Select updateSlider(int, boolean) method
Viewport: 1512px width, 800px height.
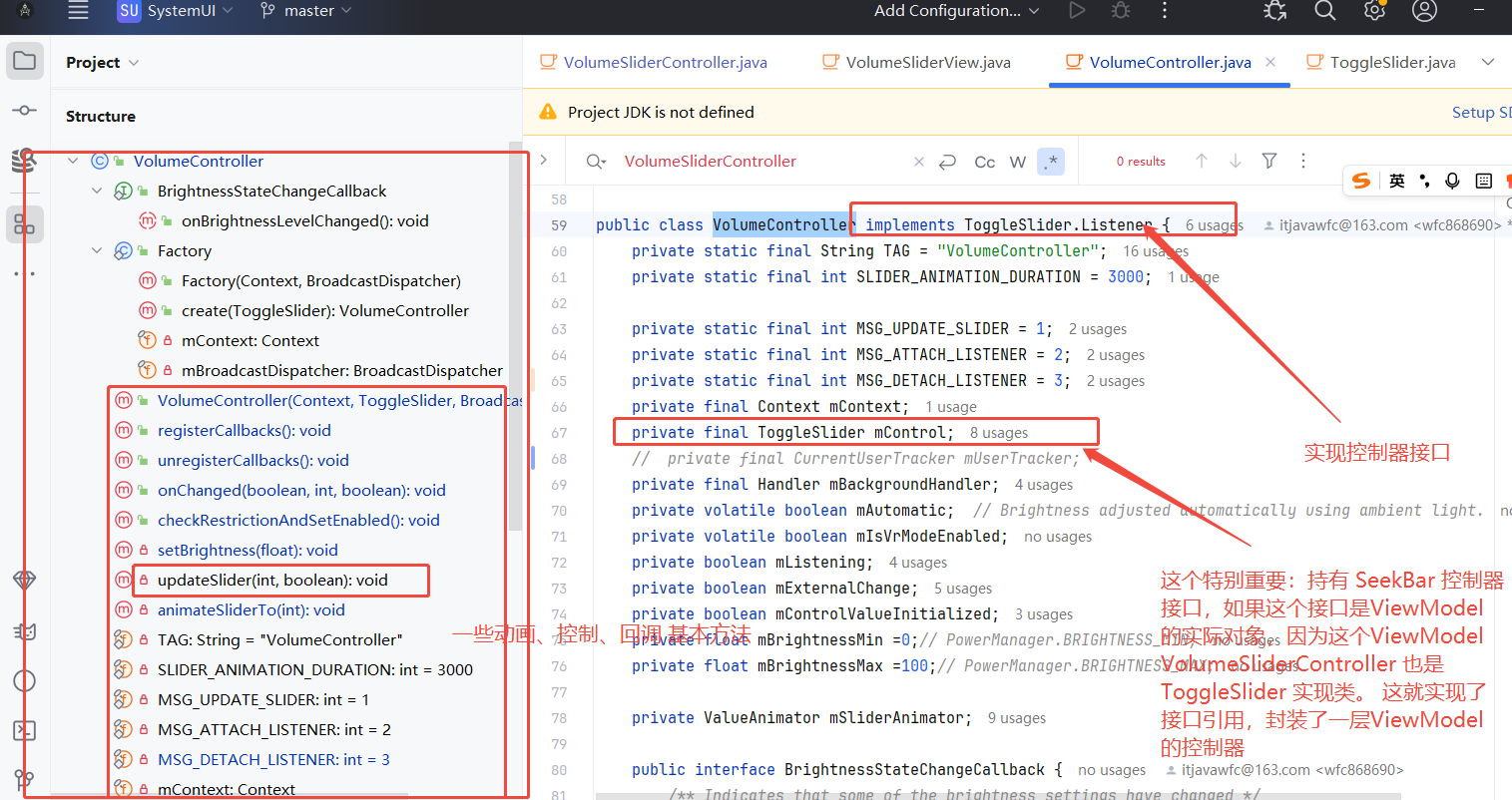click(x=272, y=580)
